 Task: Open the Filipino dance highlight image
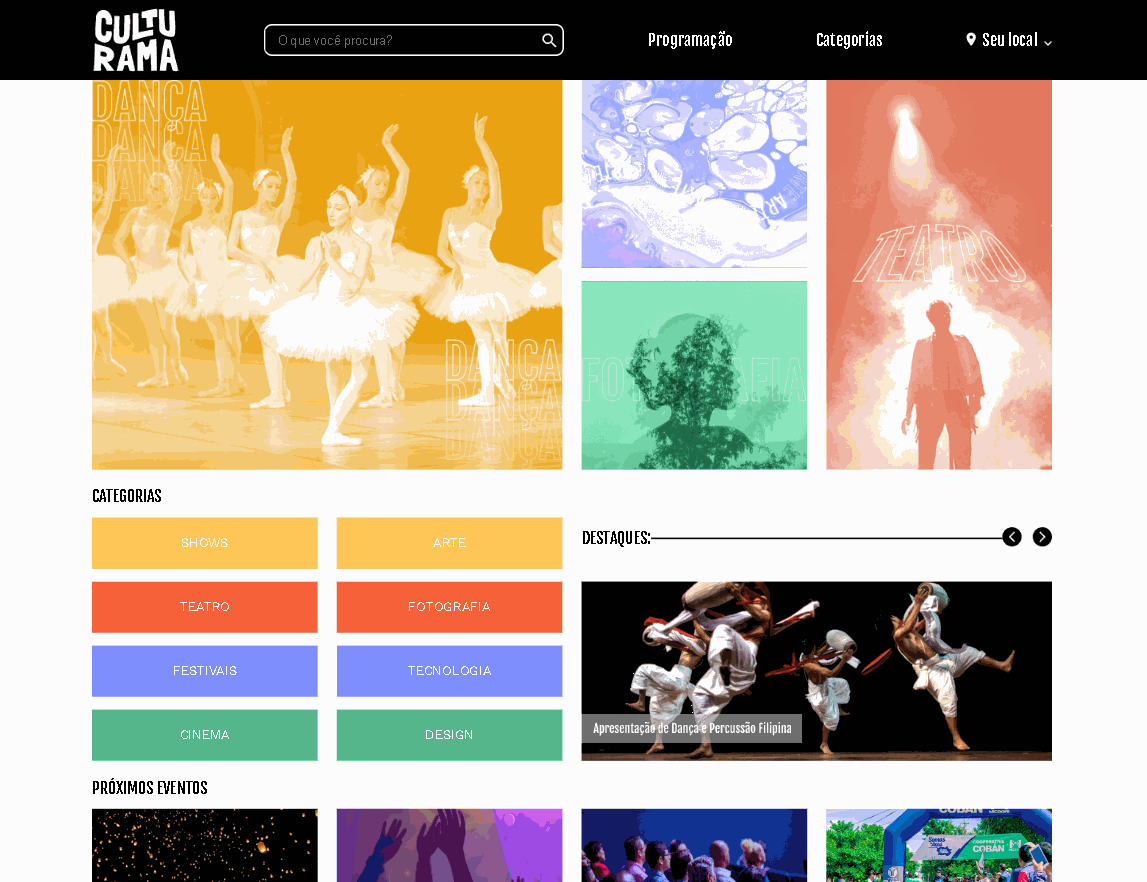click(816, 671)
